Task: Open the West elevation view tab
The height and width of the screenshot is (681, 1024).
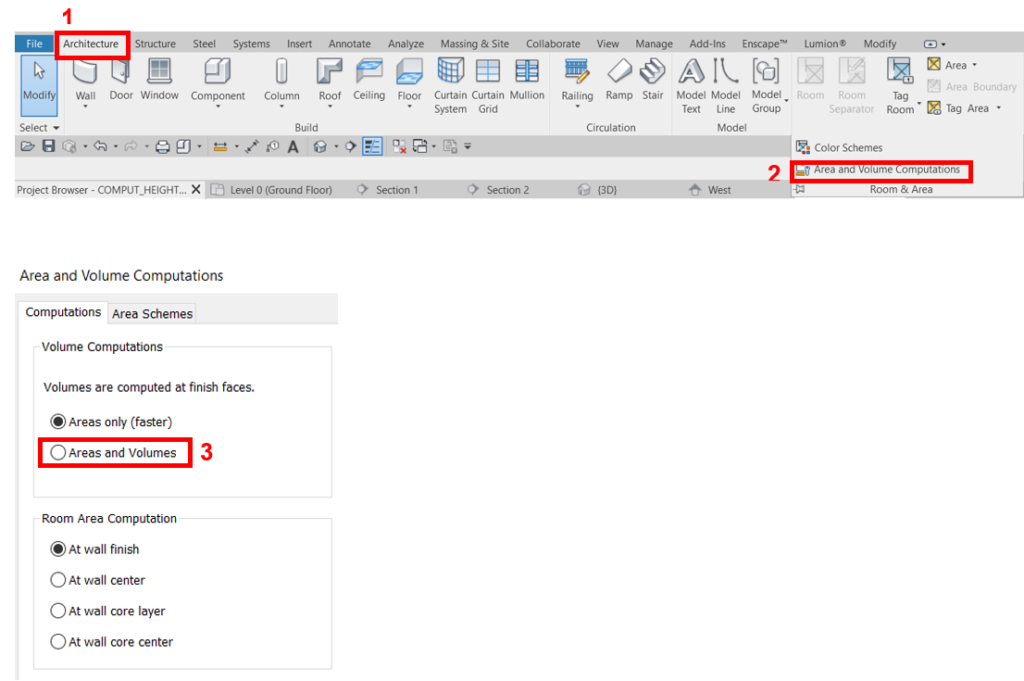Action: [x=711, y=190]
